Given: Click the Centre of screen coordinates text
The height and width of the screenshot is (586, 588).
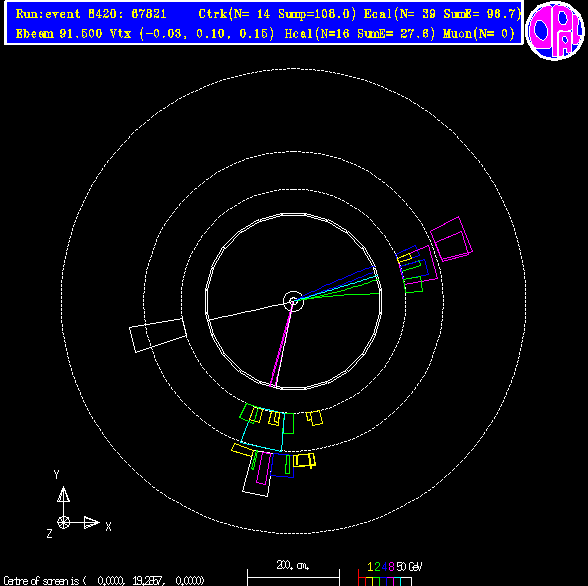Looking at the screenshot, I should point(104,581).
